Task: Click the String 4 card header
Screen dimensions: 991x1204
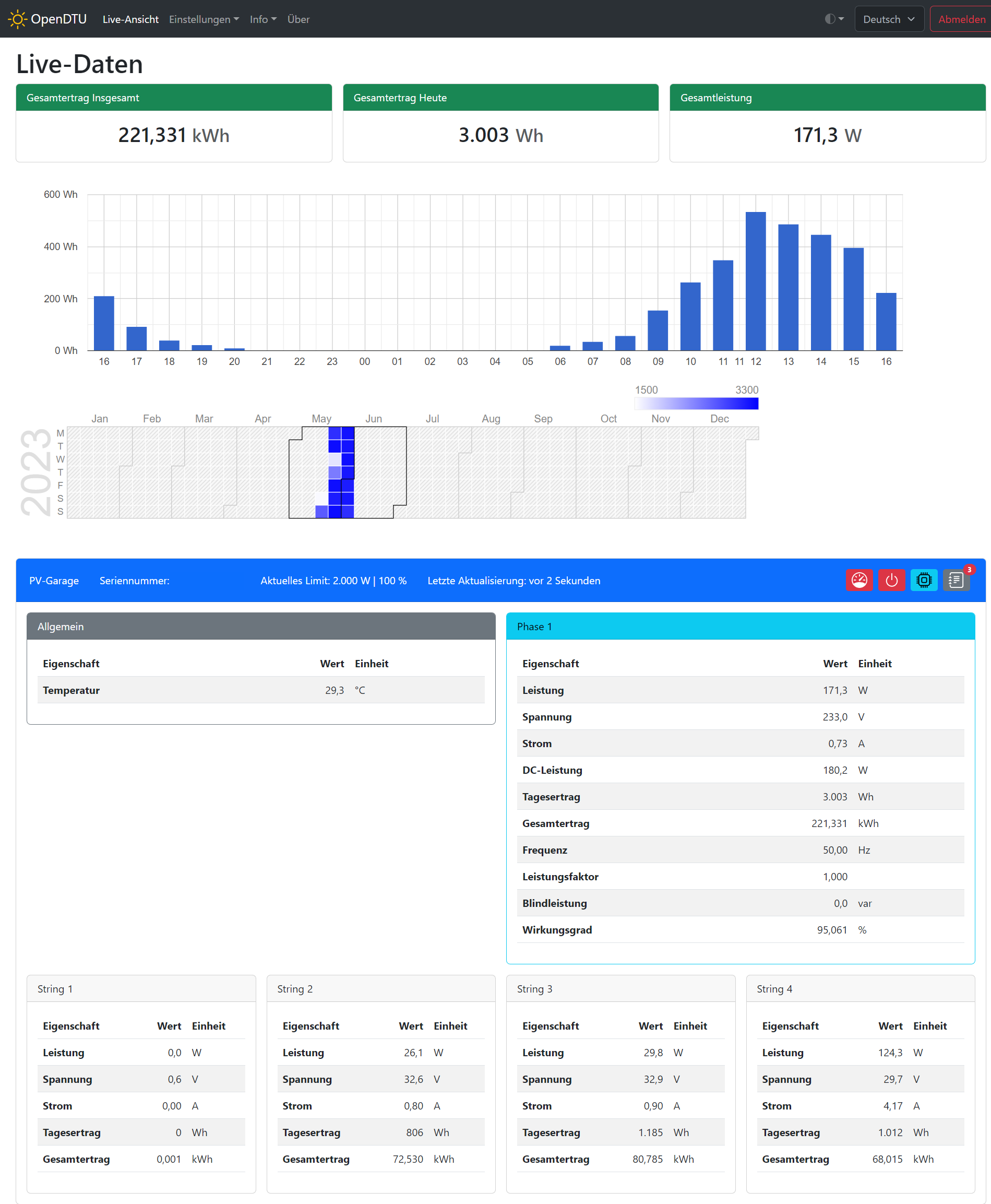Action: pos(859,989)
